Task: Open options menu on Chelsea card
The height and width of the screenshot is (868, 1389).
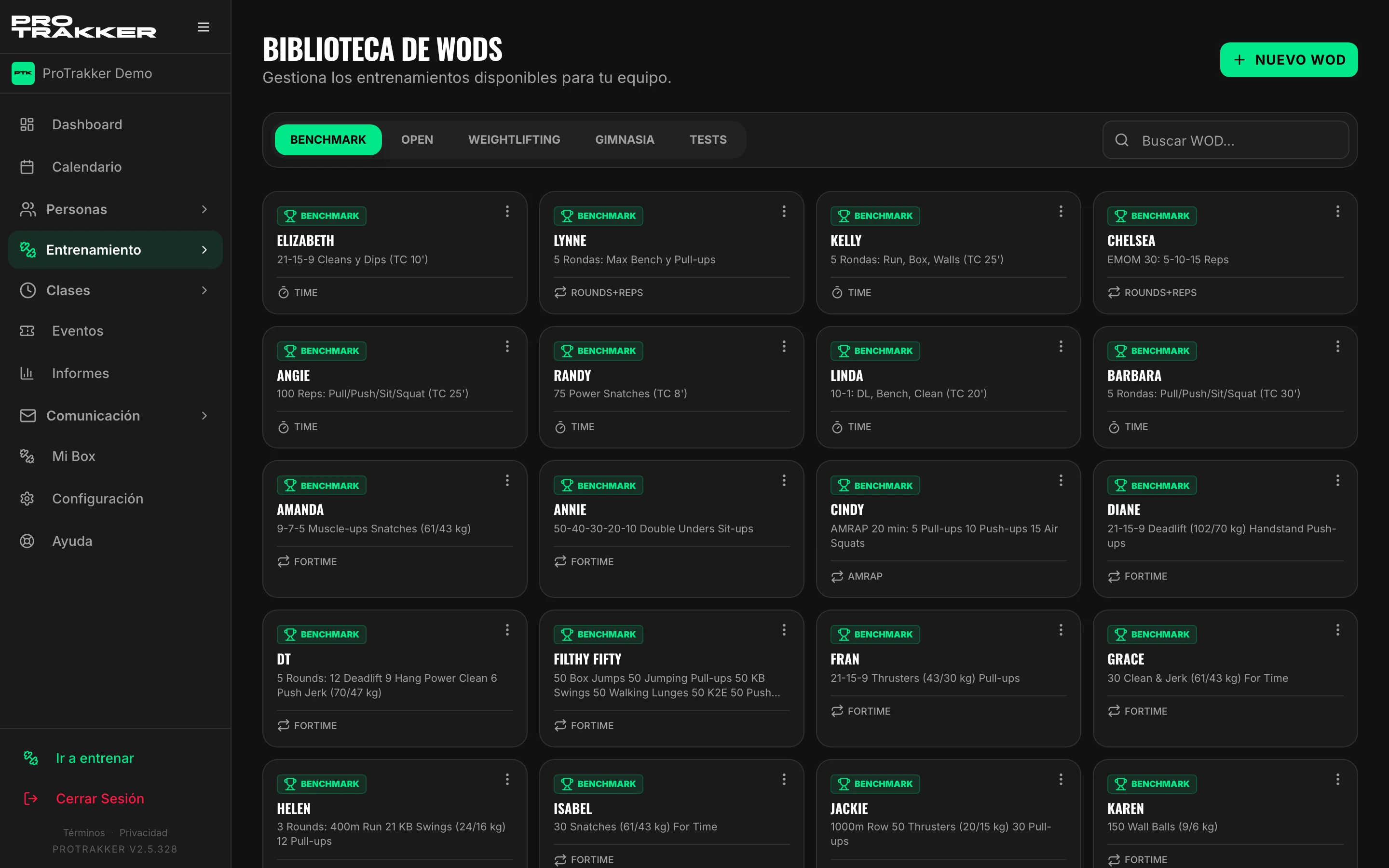Action: pos(1337,211)
